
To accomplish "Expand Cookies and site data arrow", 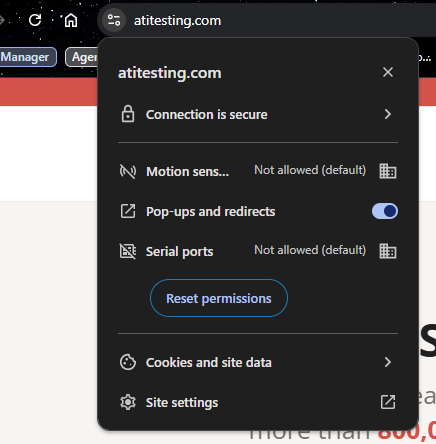I will (x=388, y=362).
